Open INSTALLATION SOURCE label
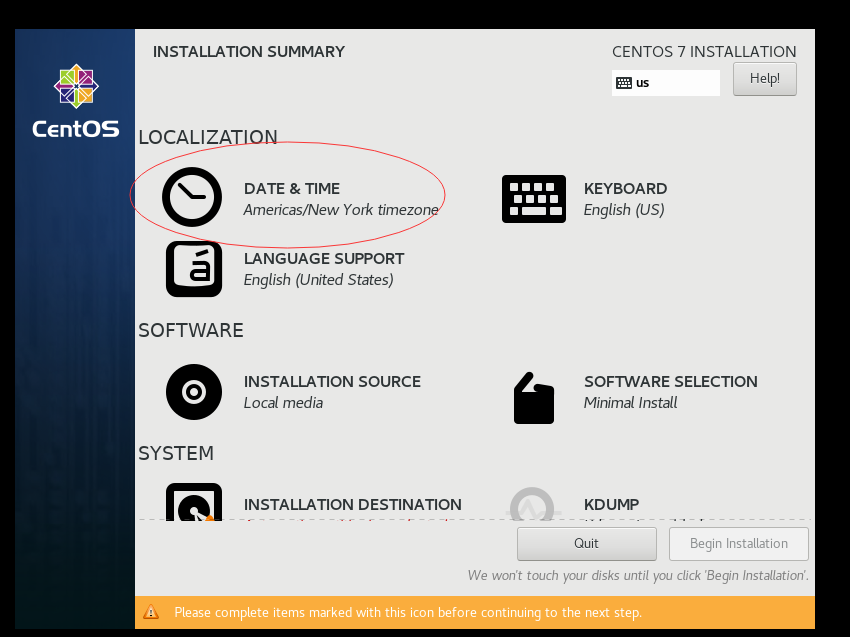 pyautogui.click(x=332, y=382)
